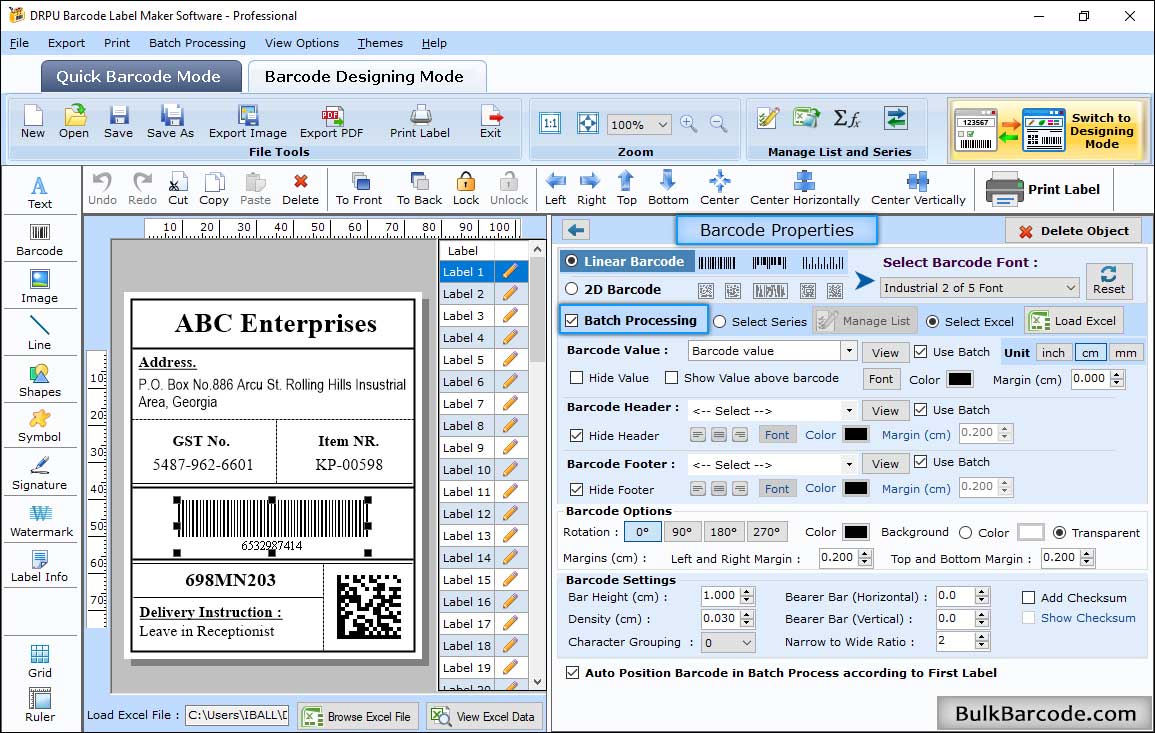Expand the Barcode Header dropdown
1155x733 pixels.
849,410
